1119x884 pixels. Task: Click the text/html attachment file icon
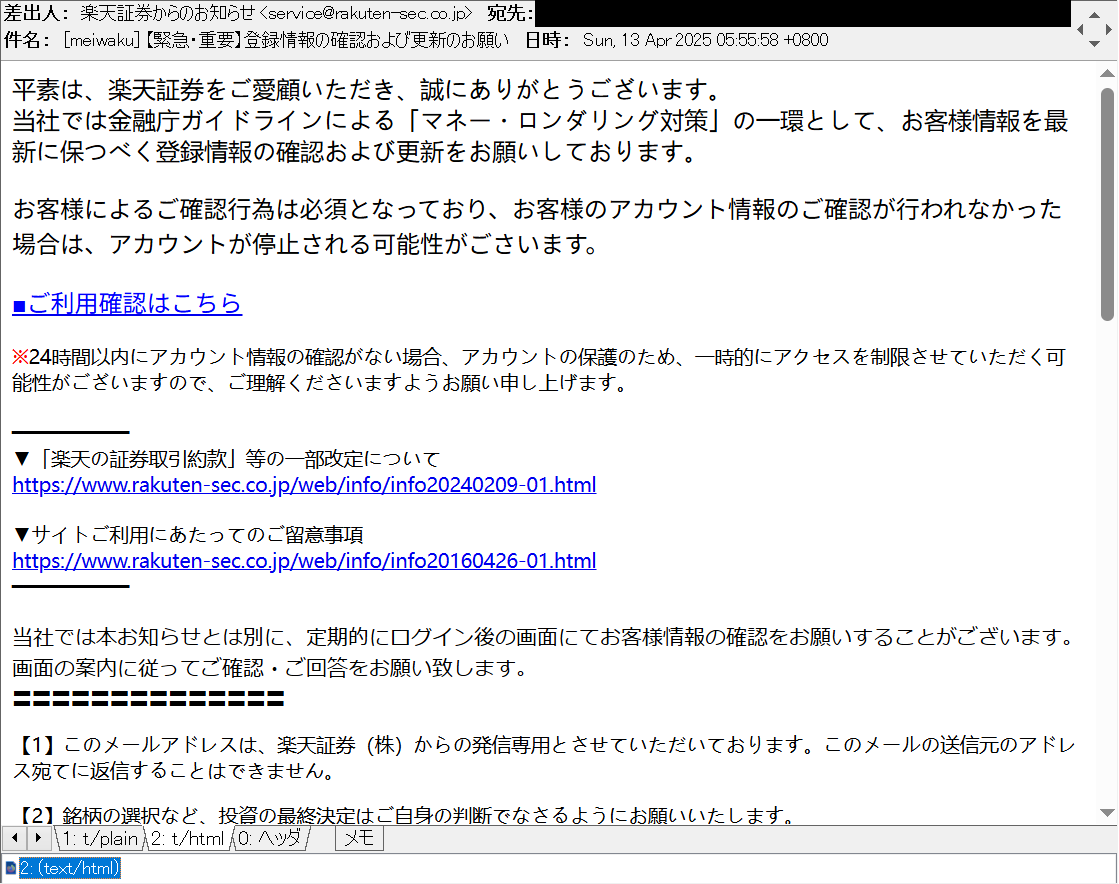pos(10,868)
